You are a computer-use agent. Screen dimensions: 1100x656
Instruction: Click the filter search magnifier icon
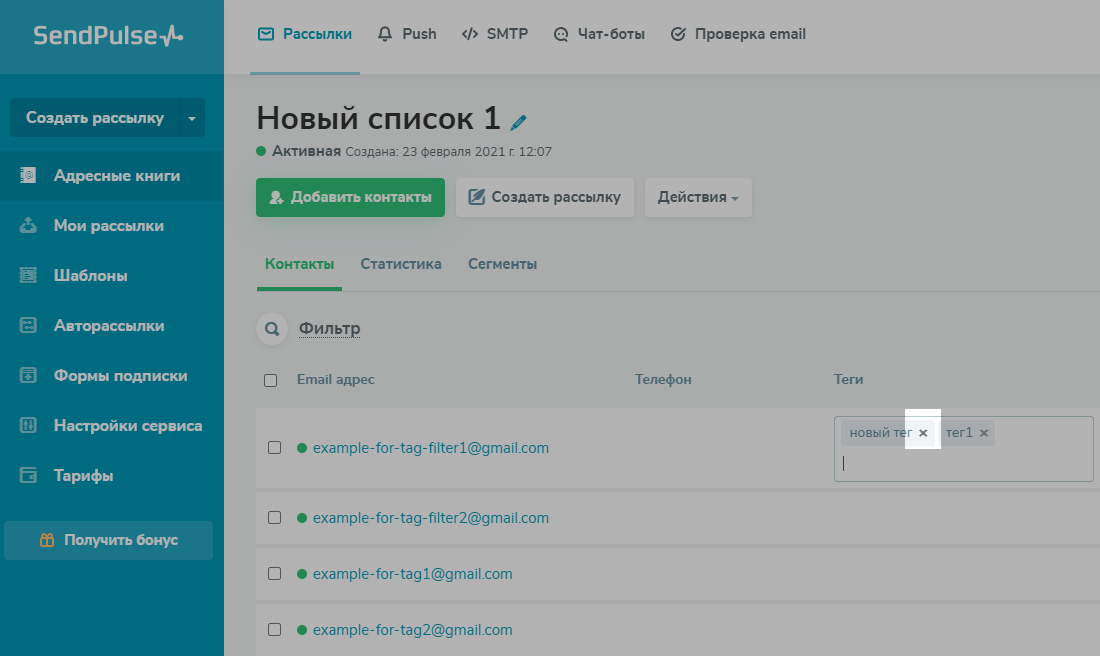coord(271,329)
